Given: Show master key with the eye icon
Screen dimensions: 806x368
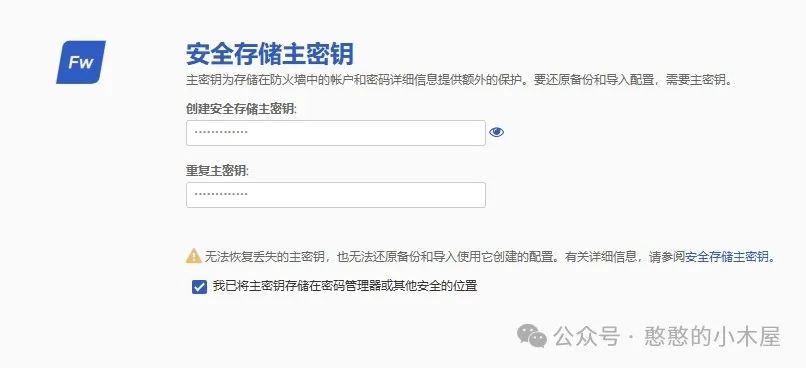Looking at the screenshot, I should [496, 133].
